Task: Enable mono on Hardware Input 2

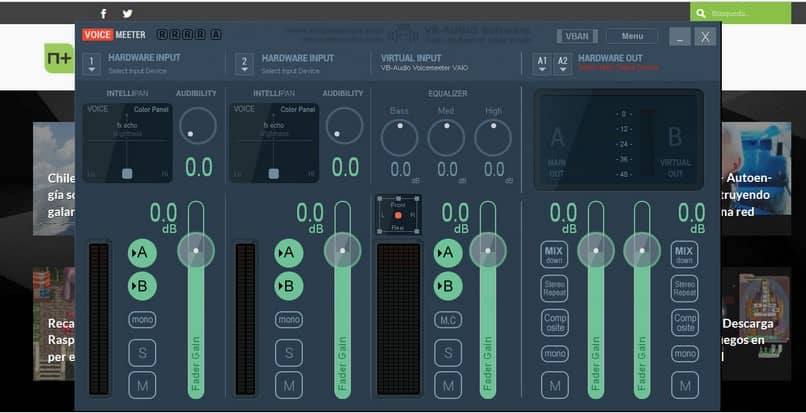Action: (x=289, y=320)
